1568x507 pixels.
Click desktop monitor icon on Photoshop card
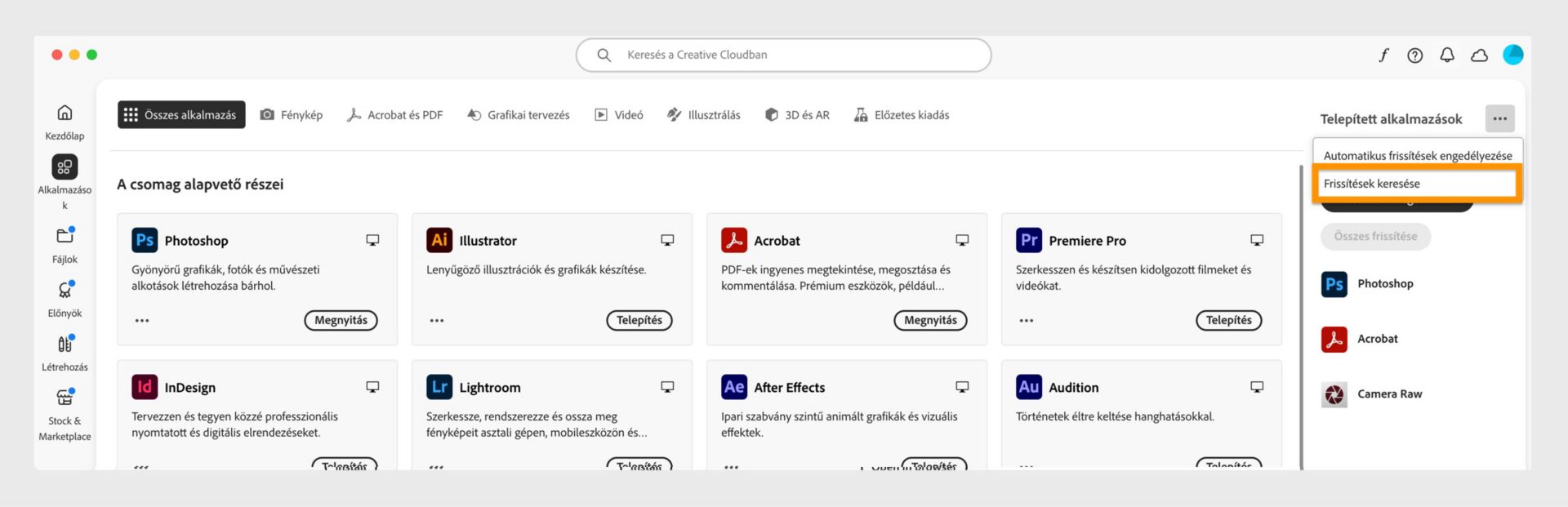point(372,240)
